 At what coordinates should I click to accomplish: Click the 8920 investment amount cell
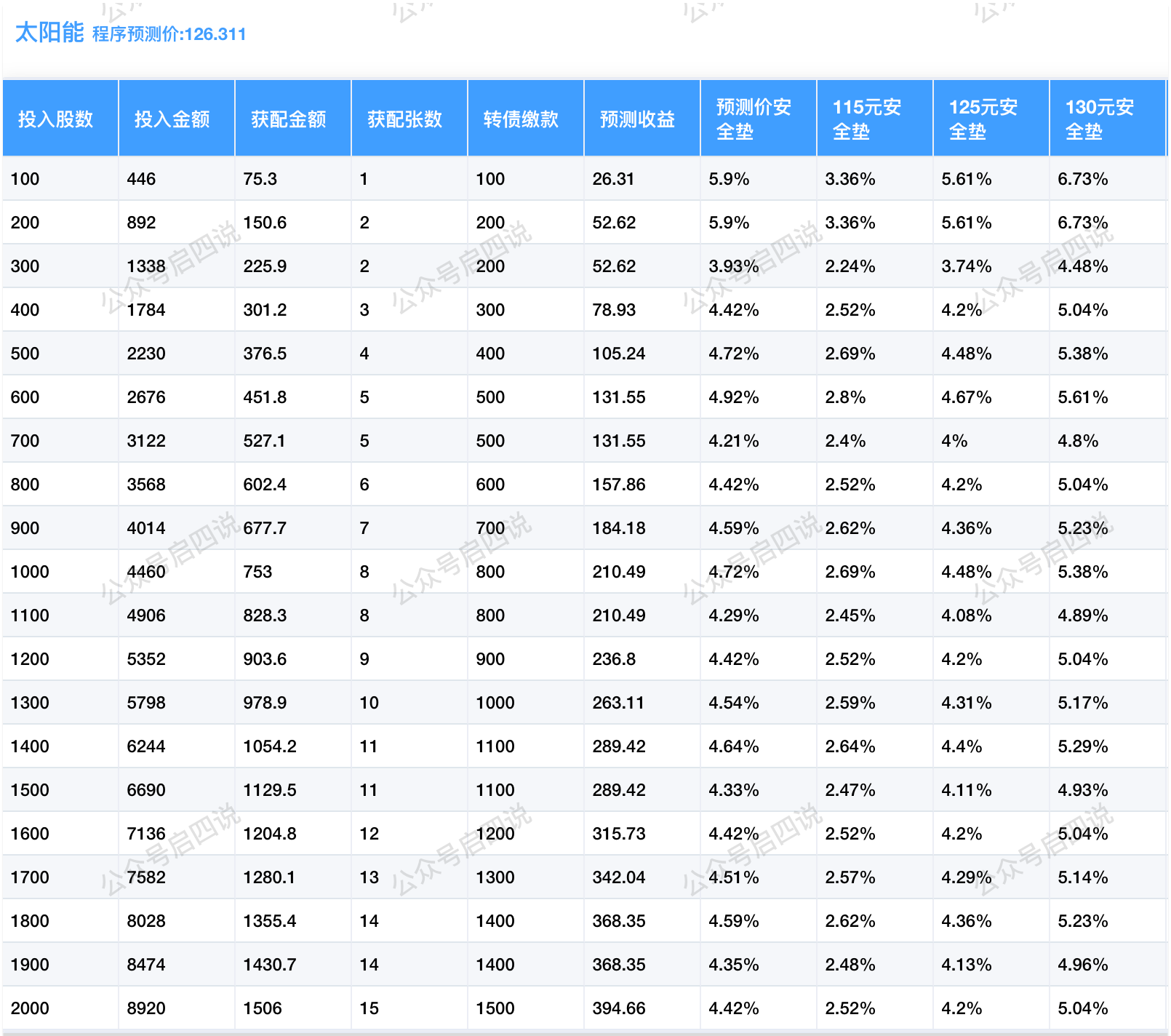[x=146, y=1008]
